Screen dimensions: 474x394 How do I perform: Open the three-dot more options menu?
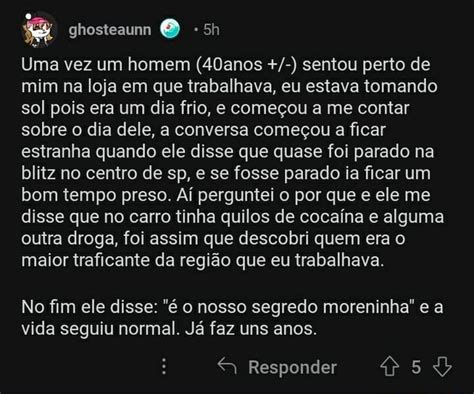point(164,366)
